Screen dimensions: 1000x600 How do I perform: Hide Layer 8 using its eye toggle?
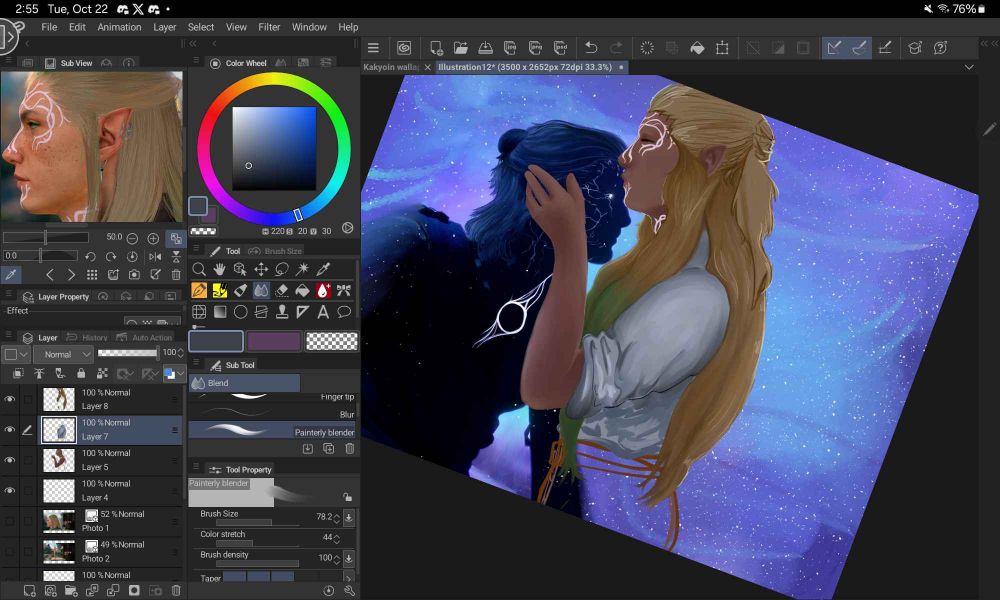coord(10,397)
